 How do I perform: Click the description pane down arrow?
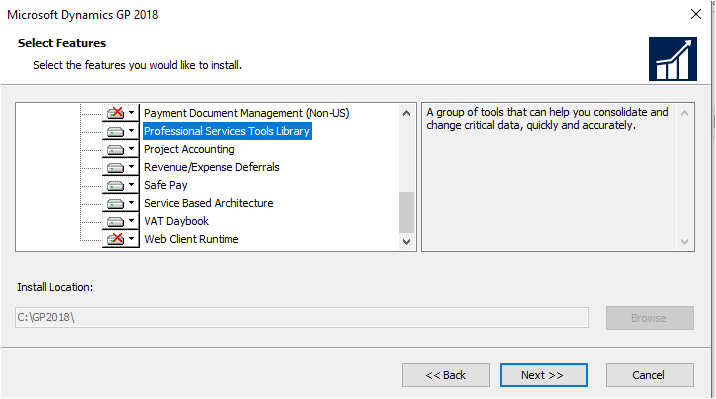tap(684, 242)
